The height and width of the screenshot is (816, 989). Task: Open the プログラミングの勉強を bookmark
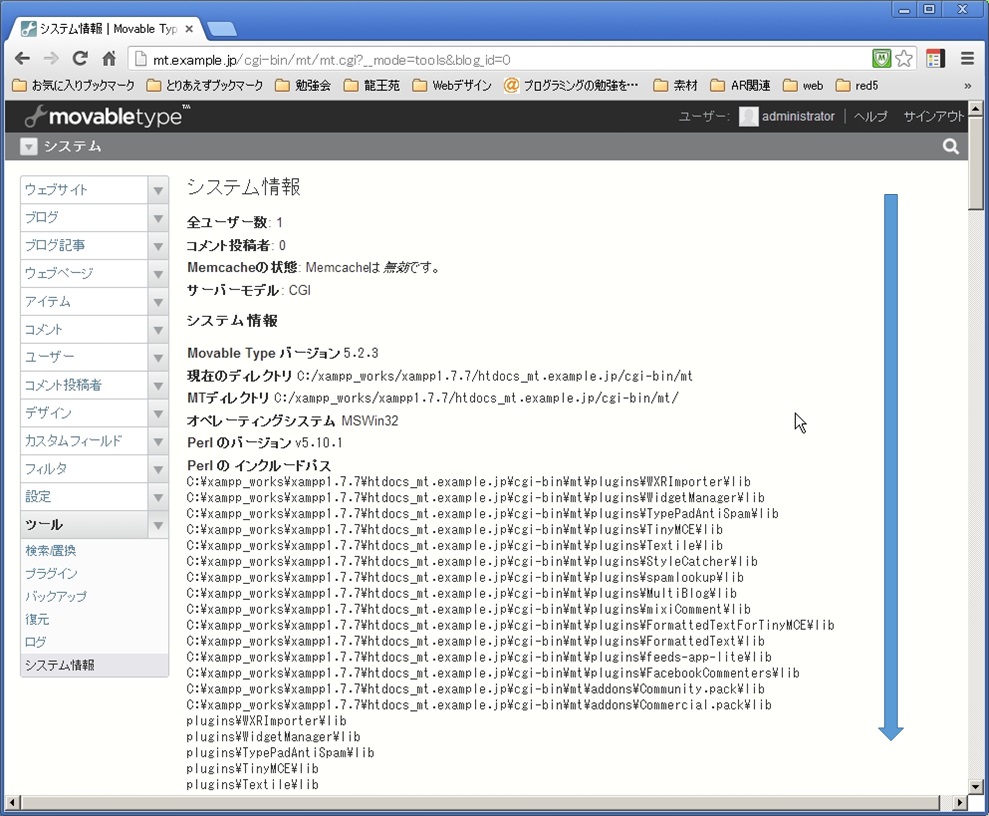pos(571,85)
